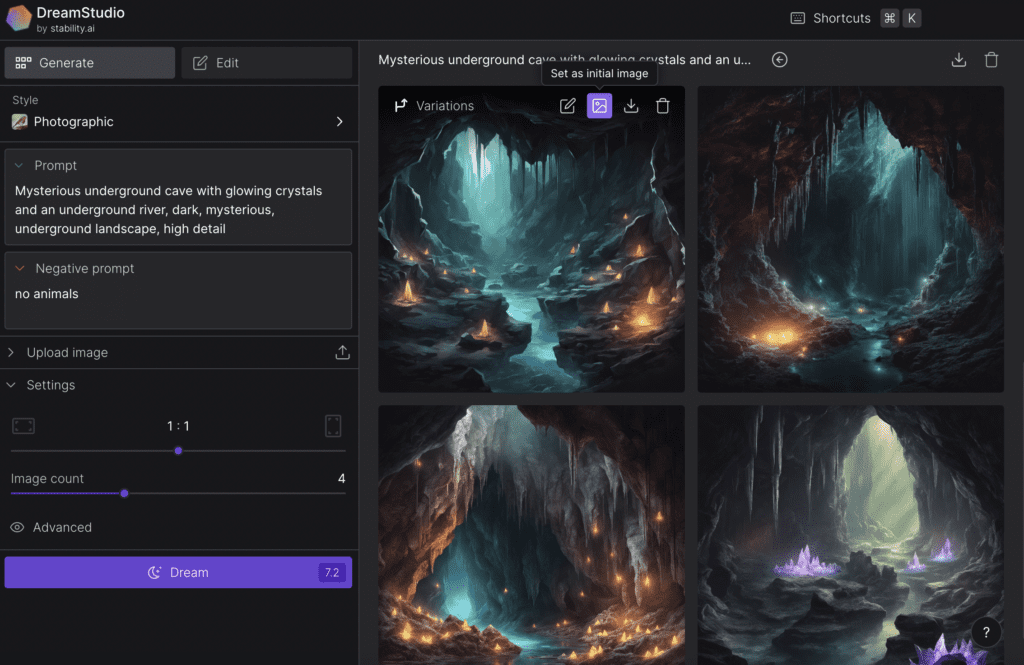The width and height of the screenshot is (1024, 665).
Task: Delete the first cave image via trash icon
Action: [663, 106]
